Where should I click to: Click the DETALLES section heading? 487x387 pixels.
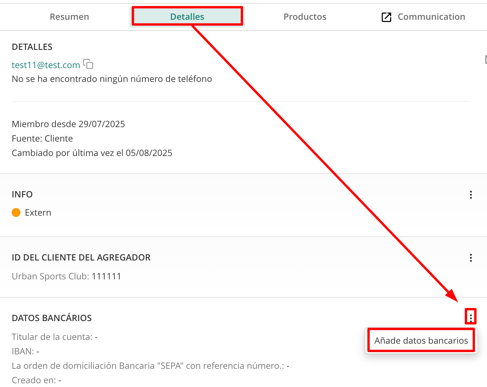coord(32,47)
